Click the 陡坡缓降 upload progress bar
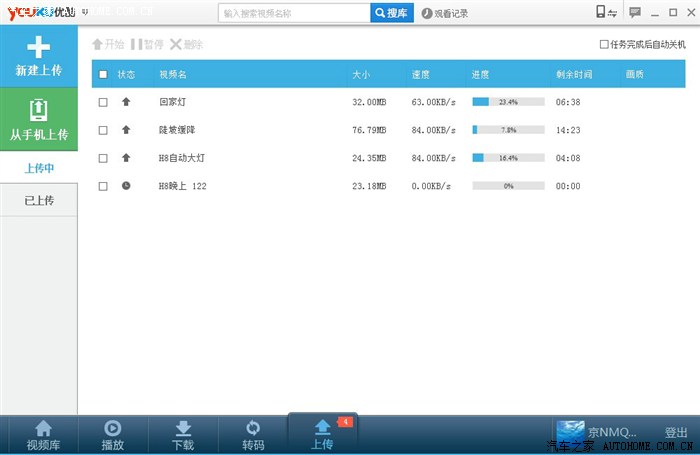Image resolution: width=700 pixels, height=455 pixels. 508,130
